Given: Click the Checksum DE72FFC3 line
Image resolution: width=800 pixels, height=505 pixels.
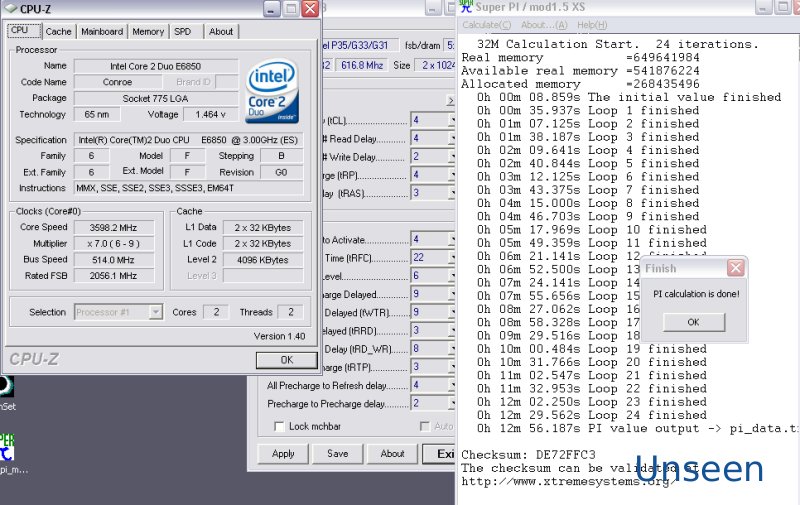Looking at the screenshot, I should tap(528, 454).
